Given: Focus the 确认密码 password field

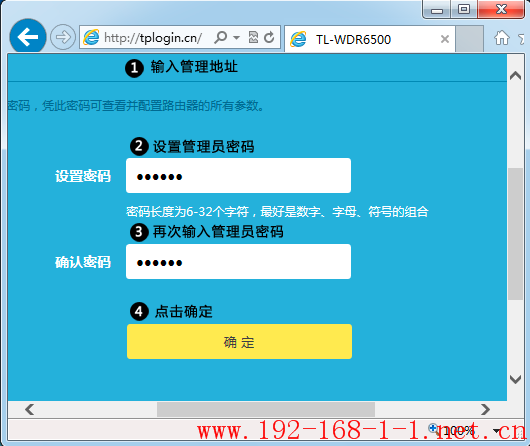Looking at the screenshot, I should 238,261.
